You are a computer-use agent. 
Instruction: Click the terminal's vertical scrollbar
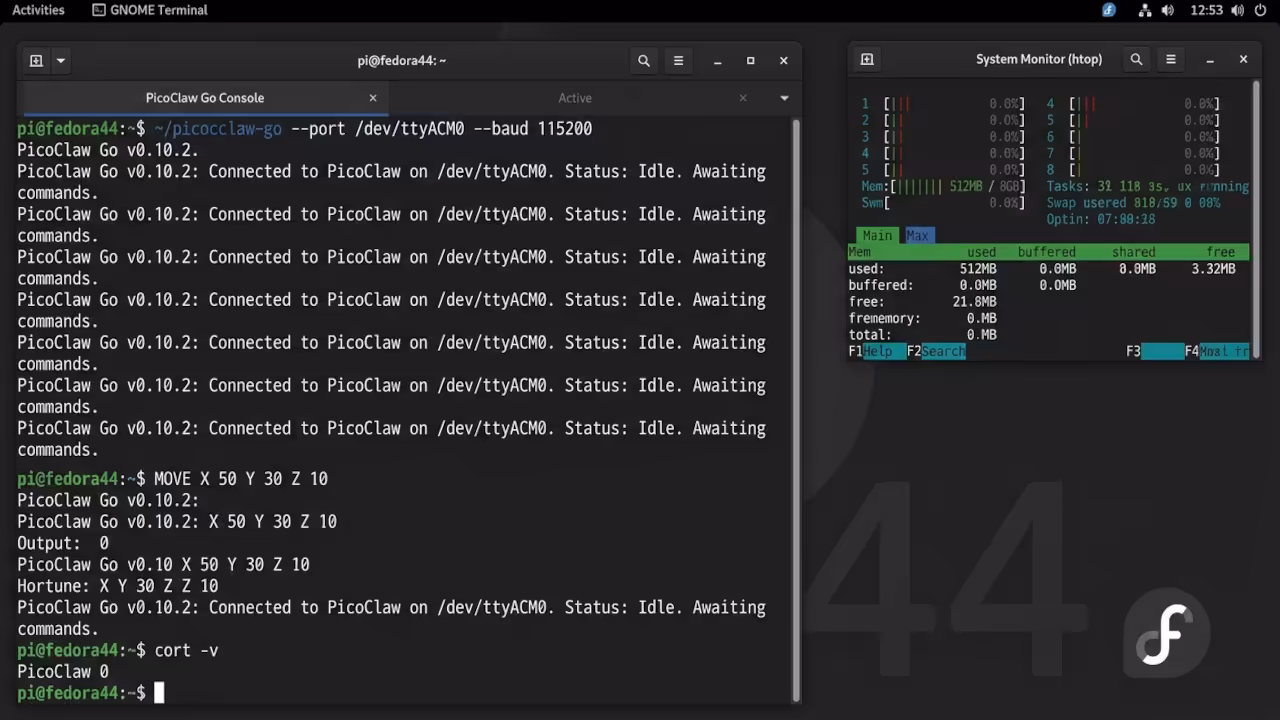click(796, 410)
